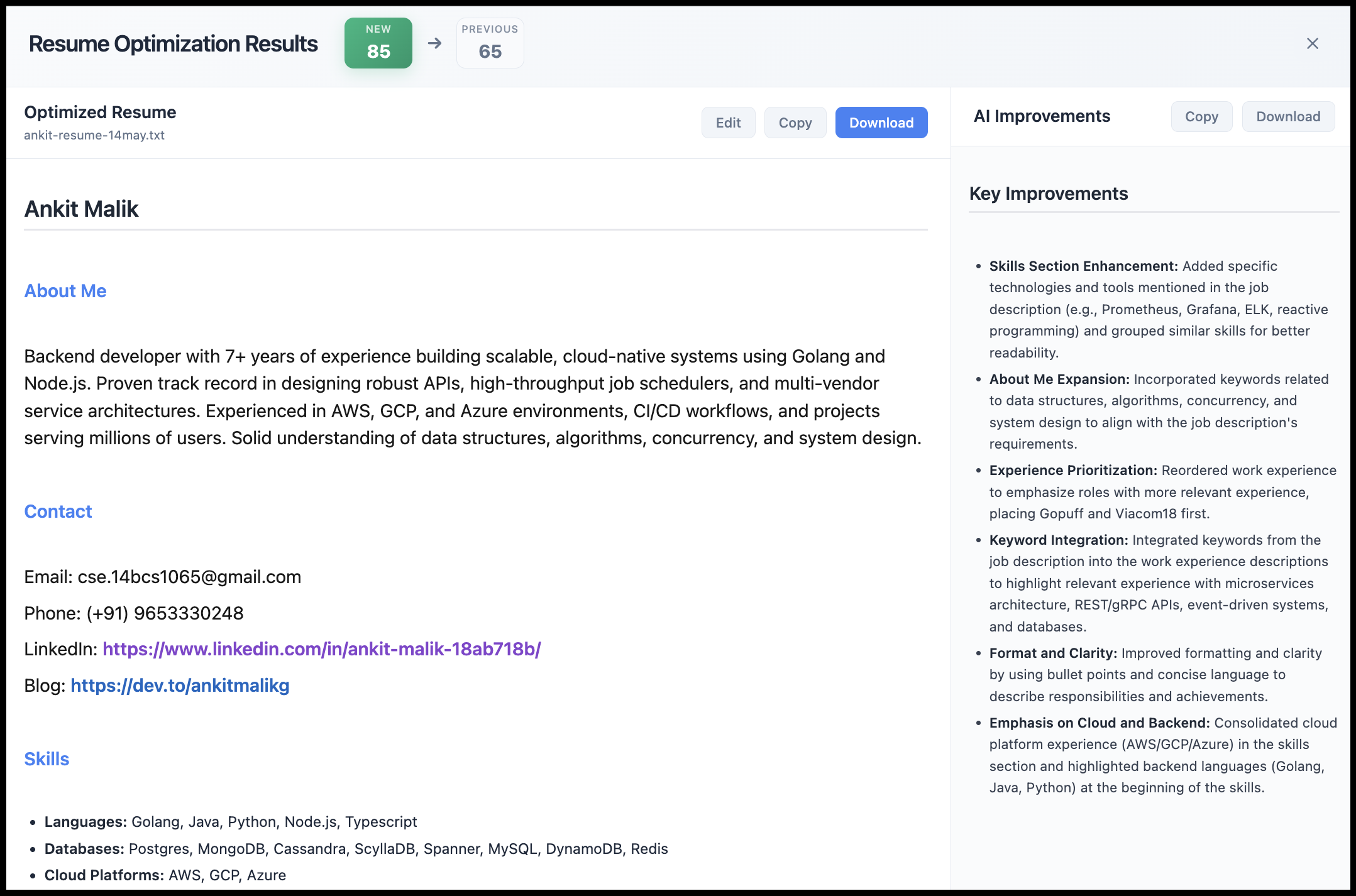Open the dev.to blog link
The width and height of the screenshot is (1356, 896).
180,686
